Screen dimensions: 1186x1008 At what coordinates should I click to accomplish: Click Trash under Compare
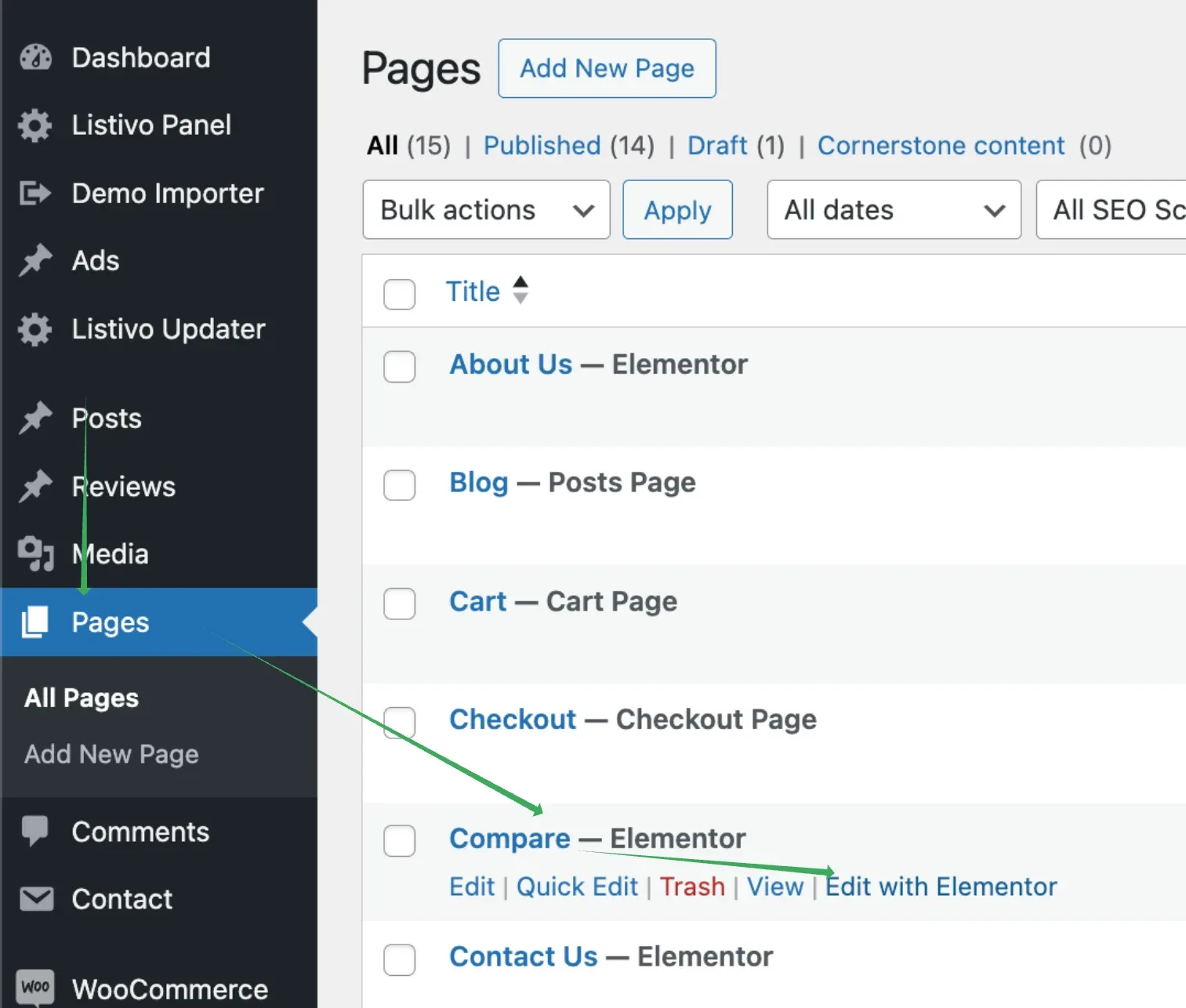click(692, 887)
